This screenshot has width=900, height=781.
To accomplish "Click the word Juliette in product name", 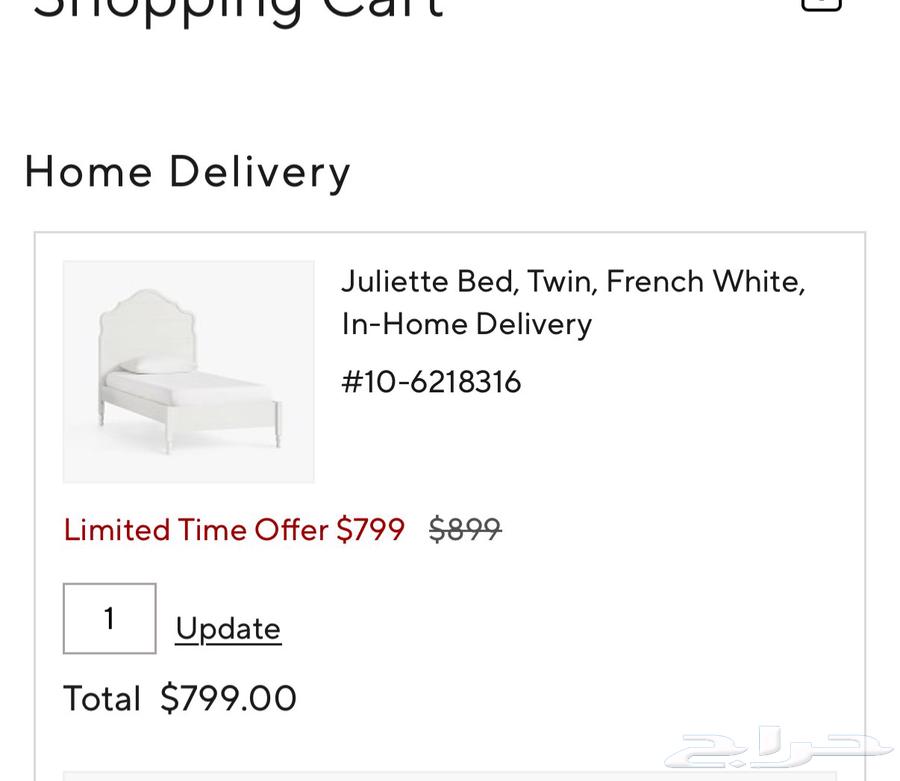I will 394,281.
